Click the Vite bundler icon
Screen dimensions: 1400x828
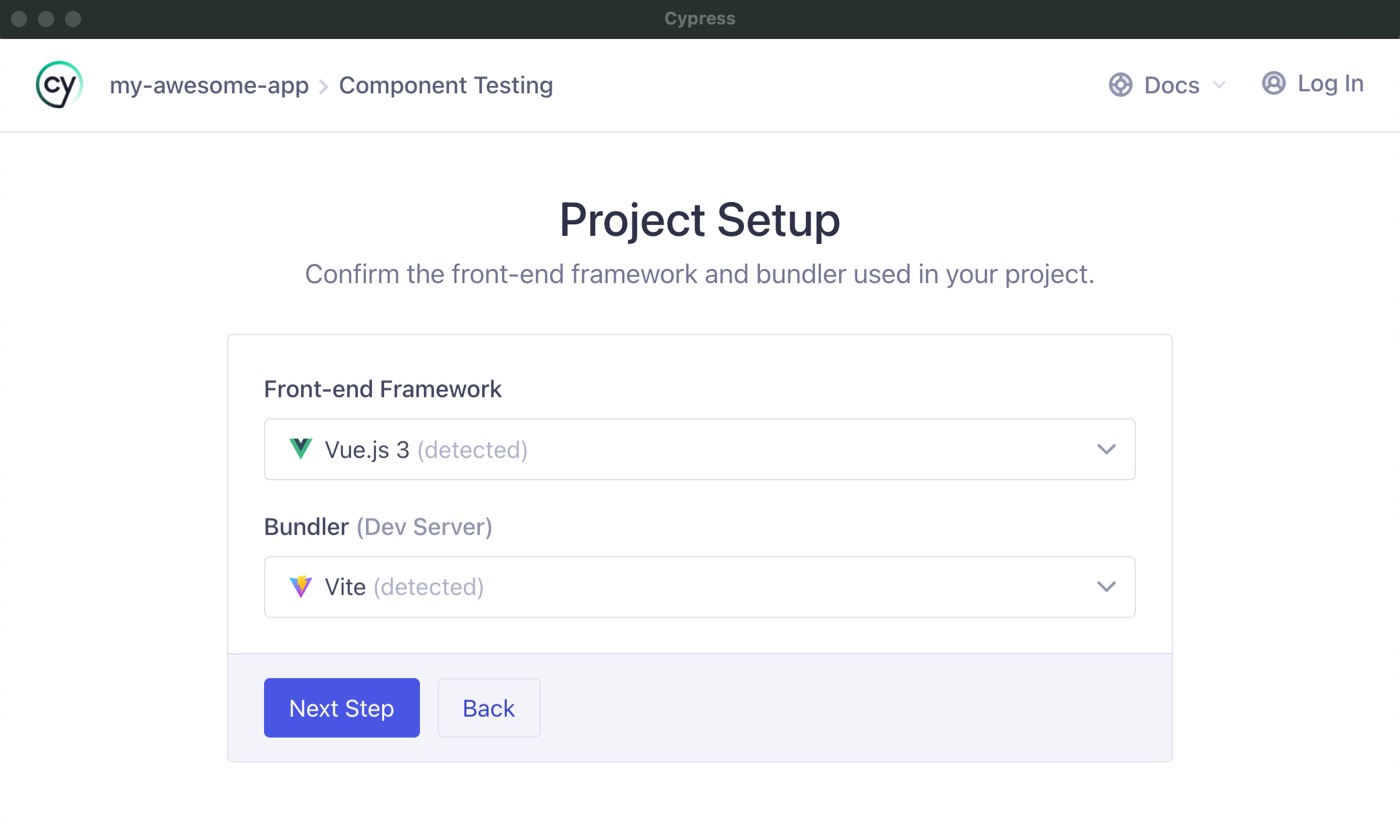(x=300, y=587)
